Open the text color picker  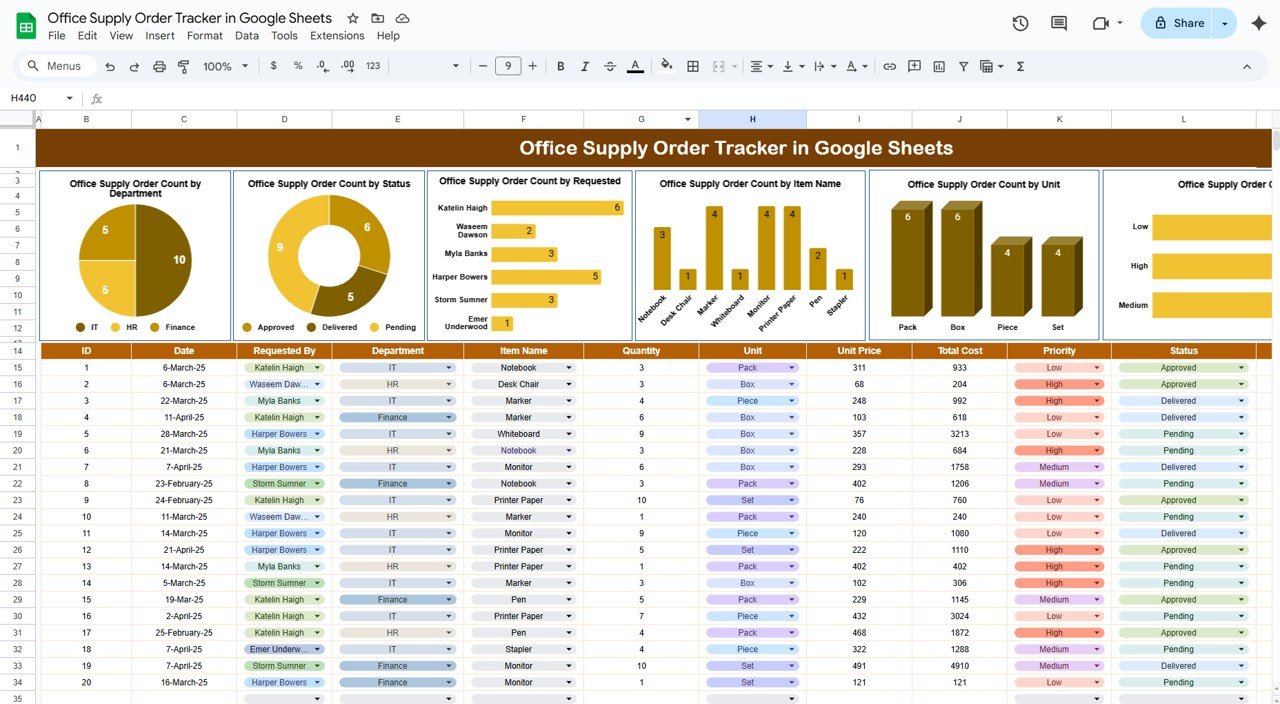635,66
